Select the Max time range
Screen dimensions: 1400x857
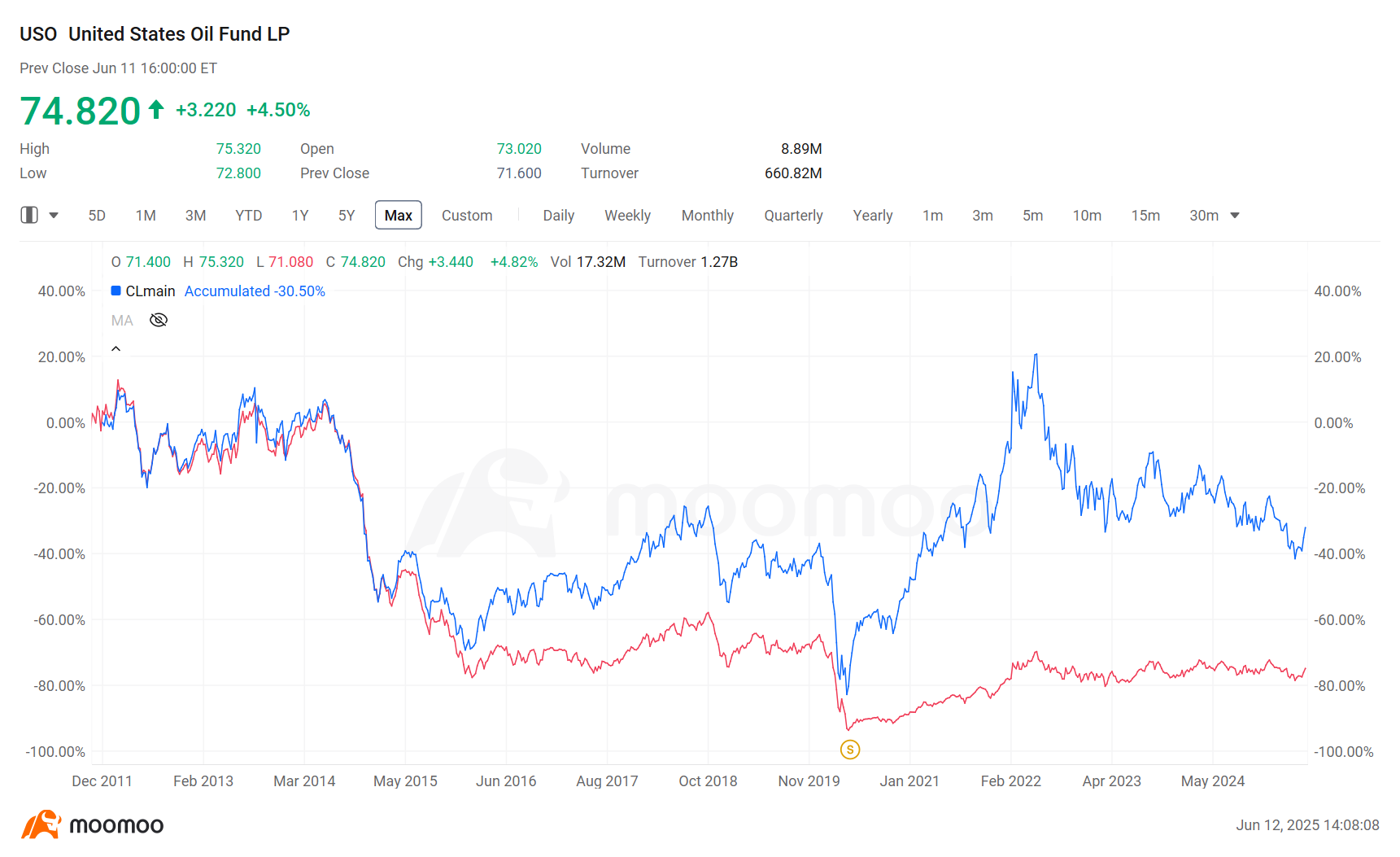pyautogui.click(x=399, y=216)
